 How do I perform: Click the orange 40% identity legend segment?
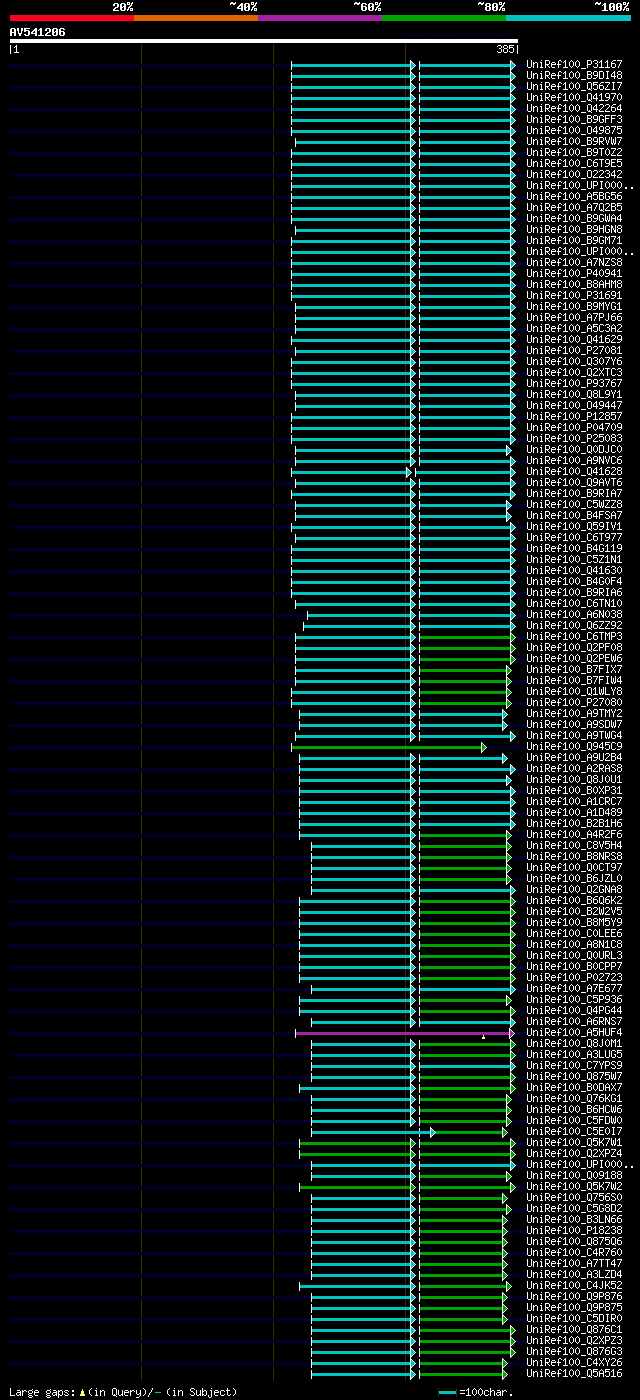click(x=196, y=18)
